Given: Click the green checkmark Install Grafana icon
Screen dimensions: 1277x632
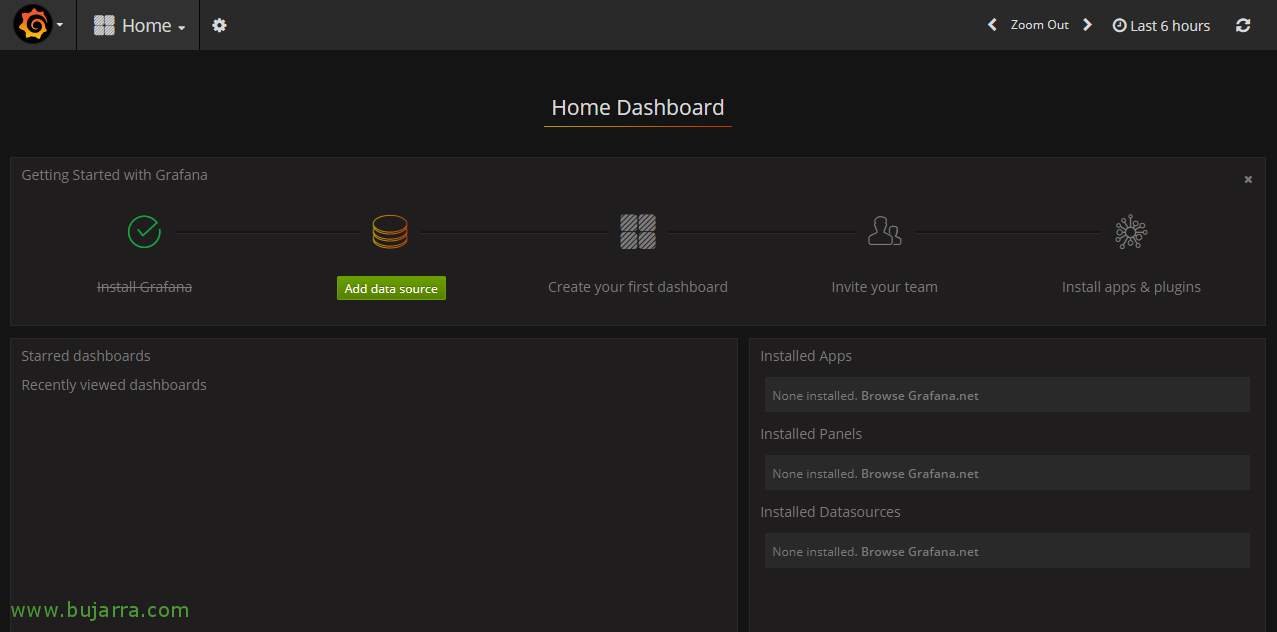Looking at the screenshot, I should tap(144, 232).
